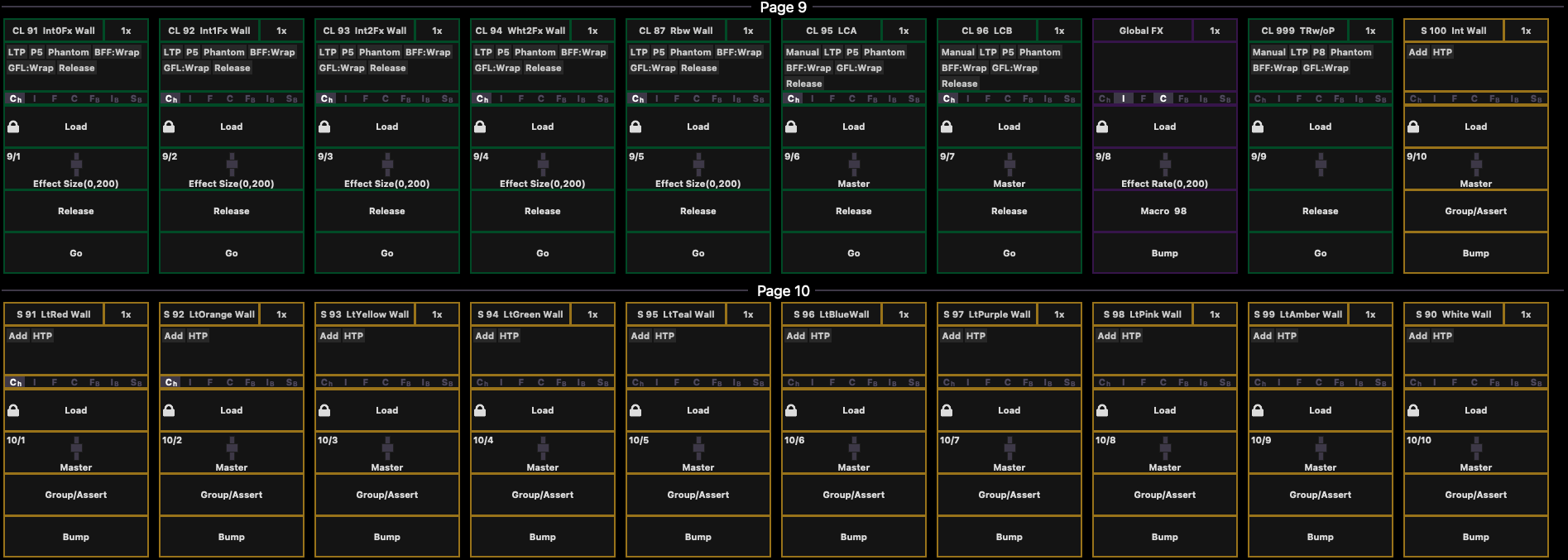Click the fader icon on playback 10/3
Image resolution: width=1568 pixels, height=560 pixels.
click(387, 448)
